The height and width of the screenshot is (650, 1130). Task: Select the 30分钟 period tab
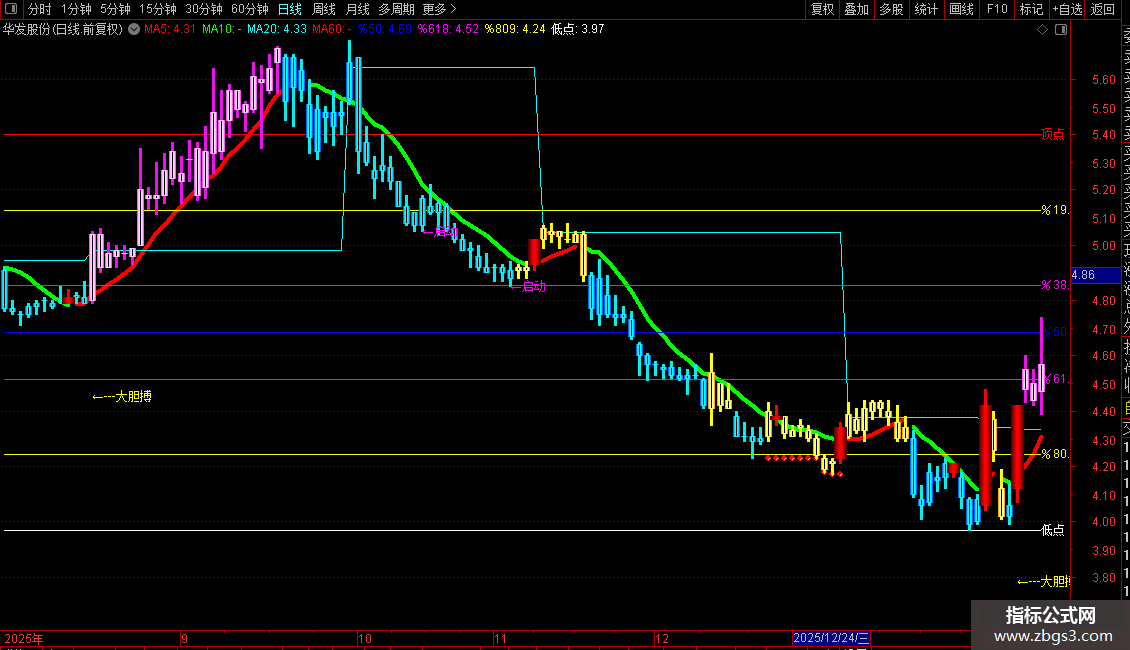[204, 9]
